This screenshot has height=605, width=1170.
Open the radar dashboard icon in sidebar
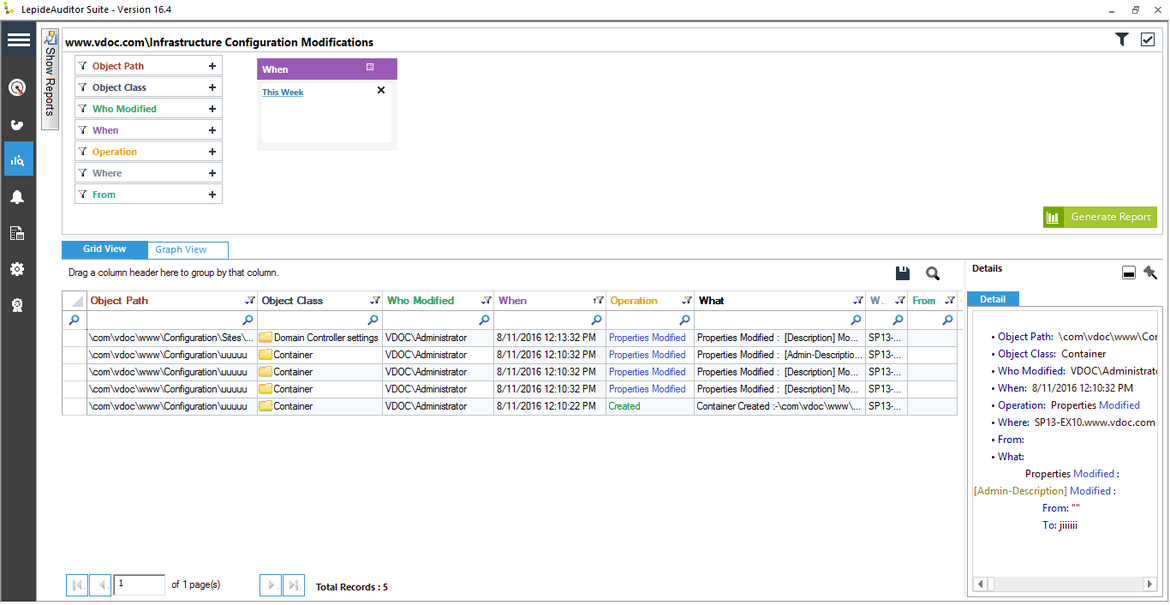pos(18,87)
